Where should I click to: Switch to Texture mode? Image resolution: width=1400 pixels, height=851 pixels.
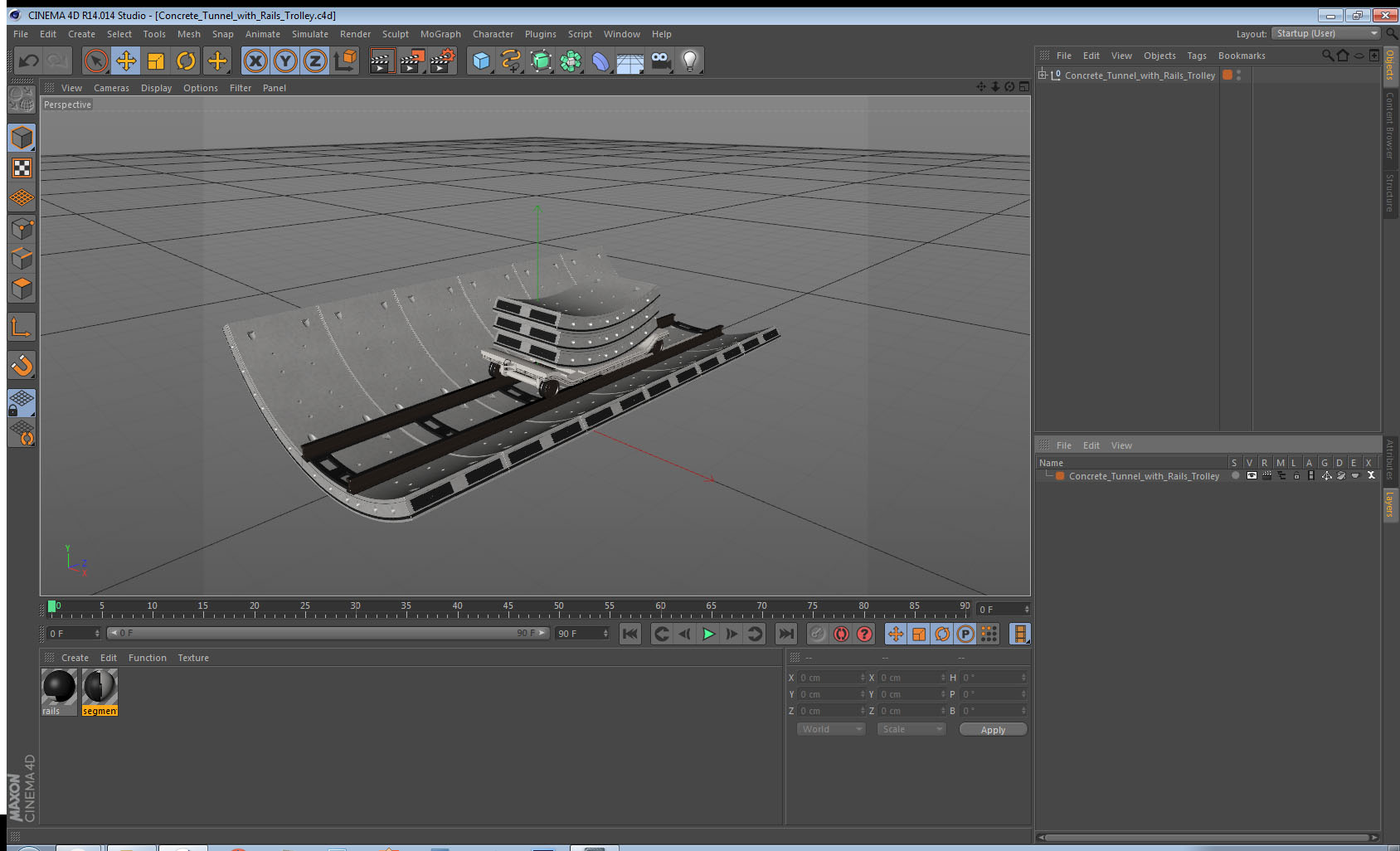[22, 168]
